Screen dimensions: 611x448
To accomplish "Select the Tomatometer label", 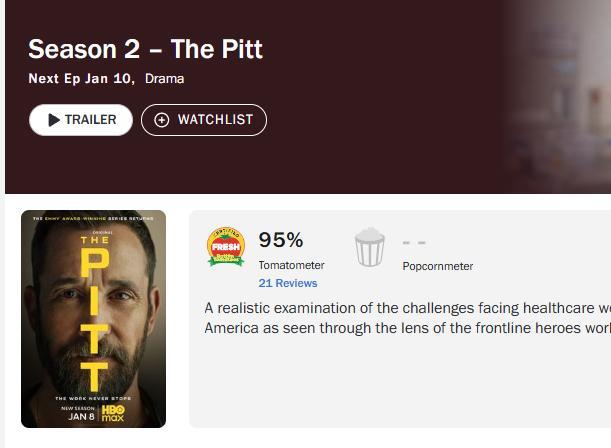I will coord(291,265).
